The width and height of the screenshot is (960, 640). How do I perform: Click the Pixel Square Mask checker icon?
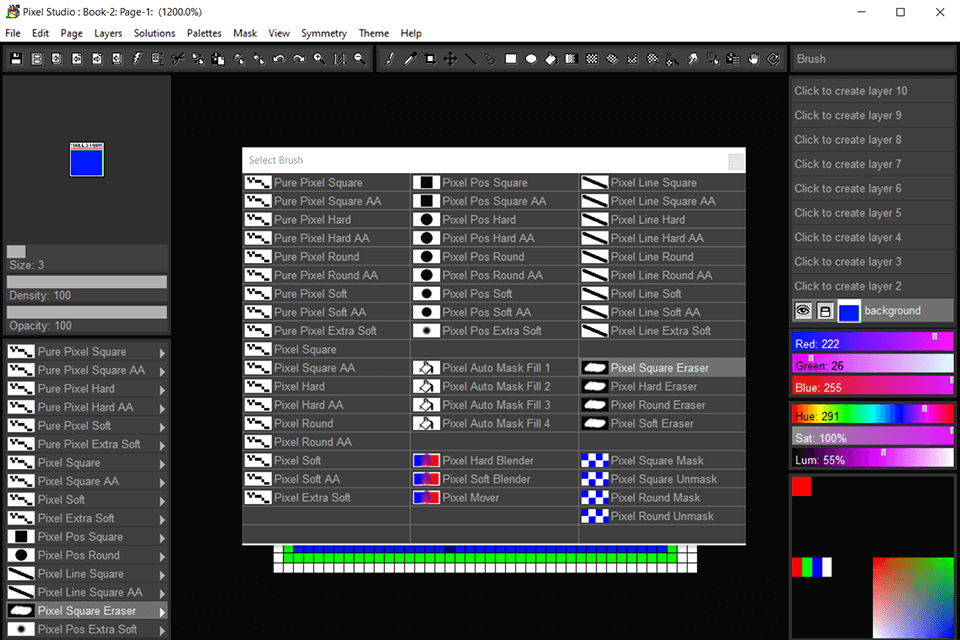pos(594,461)
